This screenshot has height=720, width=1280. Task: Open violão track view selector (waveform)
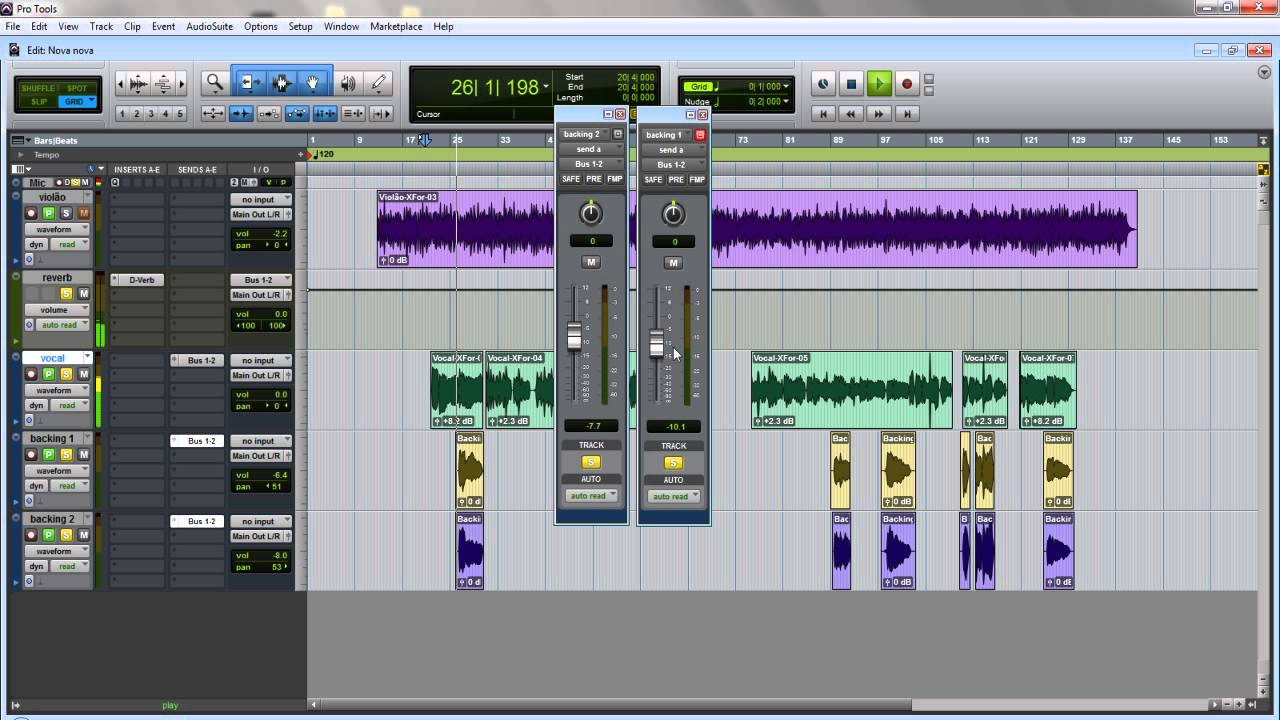(x=57, y=229)
